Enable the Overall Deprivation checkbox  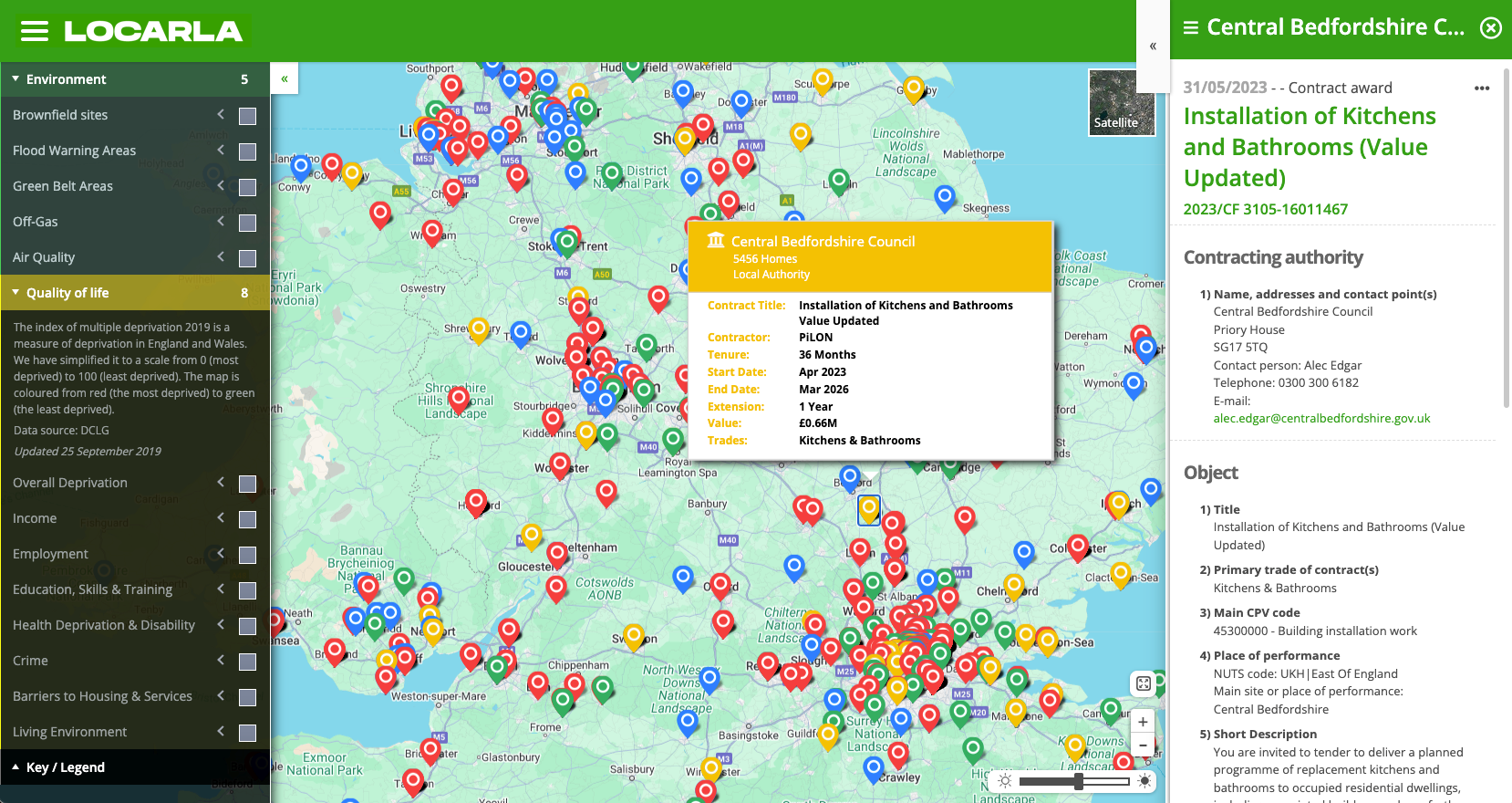[247, 484]
